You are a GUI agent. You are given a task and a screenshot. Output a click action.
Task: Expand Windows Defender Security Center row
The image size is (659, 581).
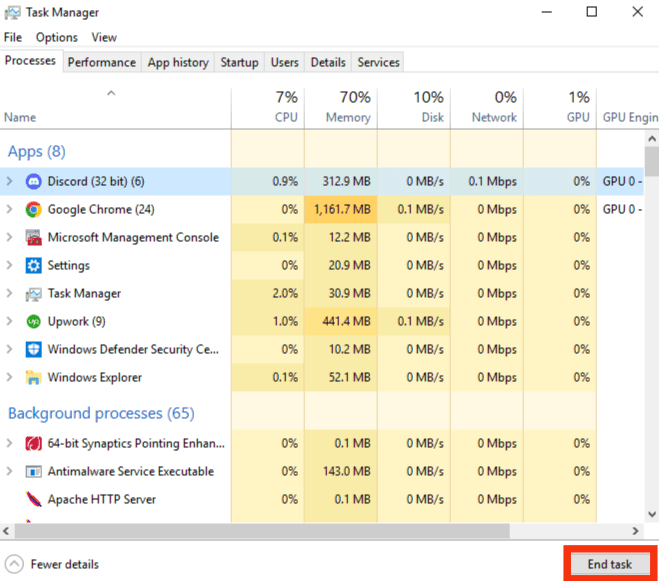tap(9, 349)
